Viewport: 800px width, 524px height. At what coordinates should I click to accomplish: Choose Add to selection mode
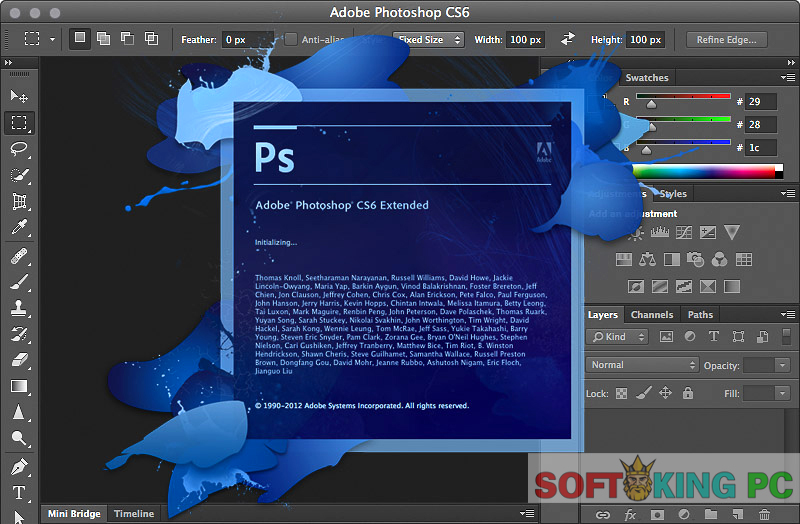(104, 38)
